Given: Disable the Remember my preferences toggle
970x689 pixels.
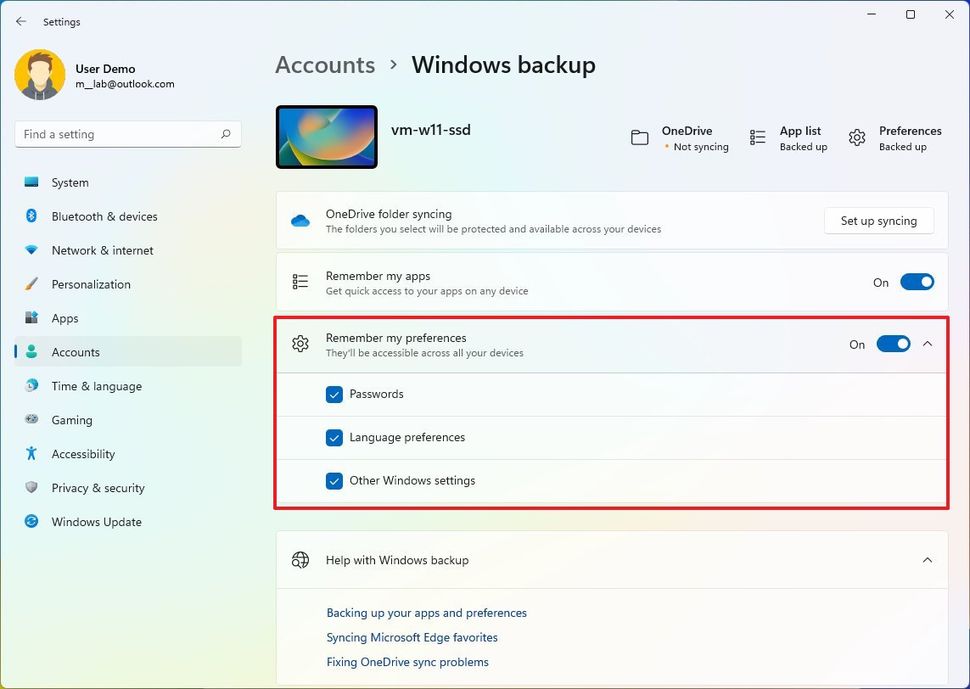Looking at the screenshot, I should 893,344.
